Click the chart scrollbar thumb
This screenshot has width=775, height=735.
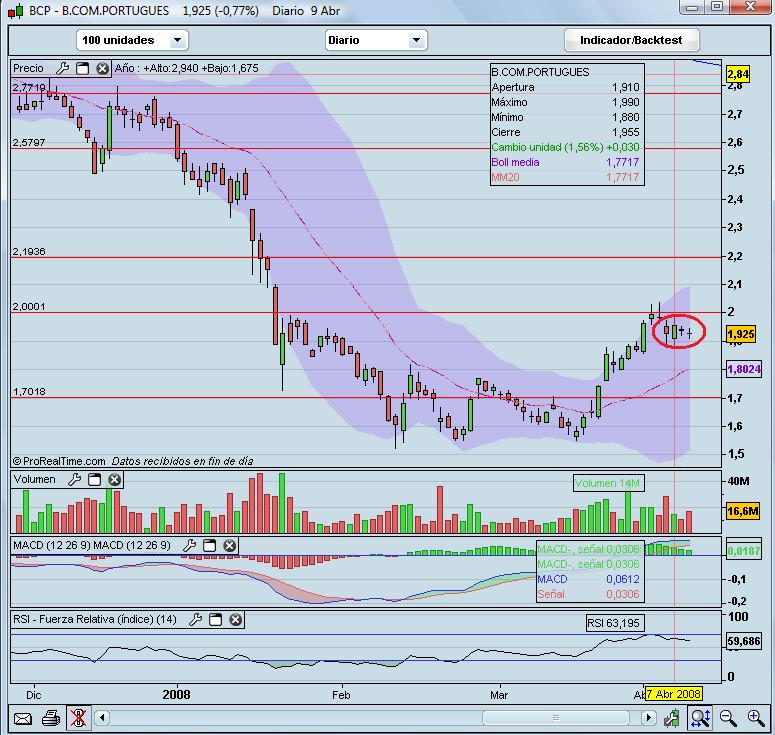(556, 717)
